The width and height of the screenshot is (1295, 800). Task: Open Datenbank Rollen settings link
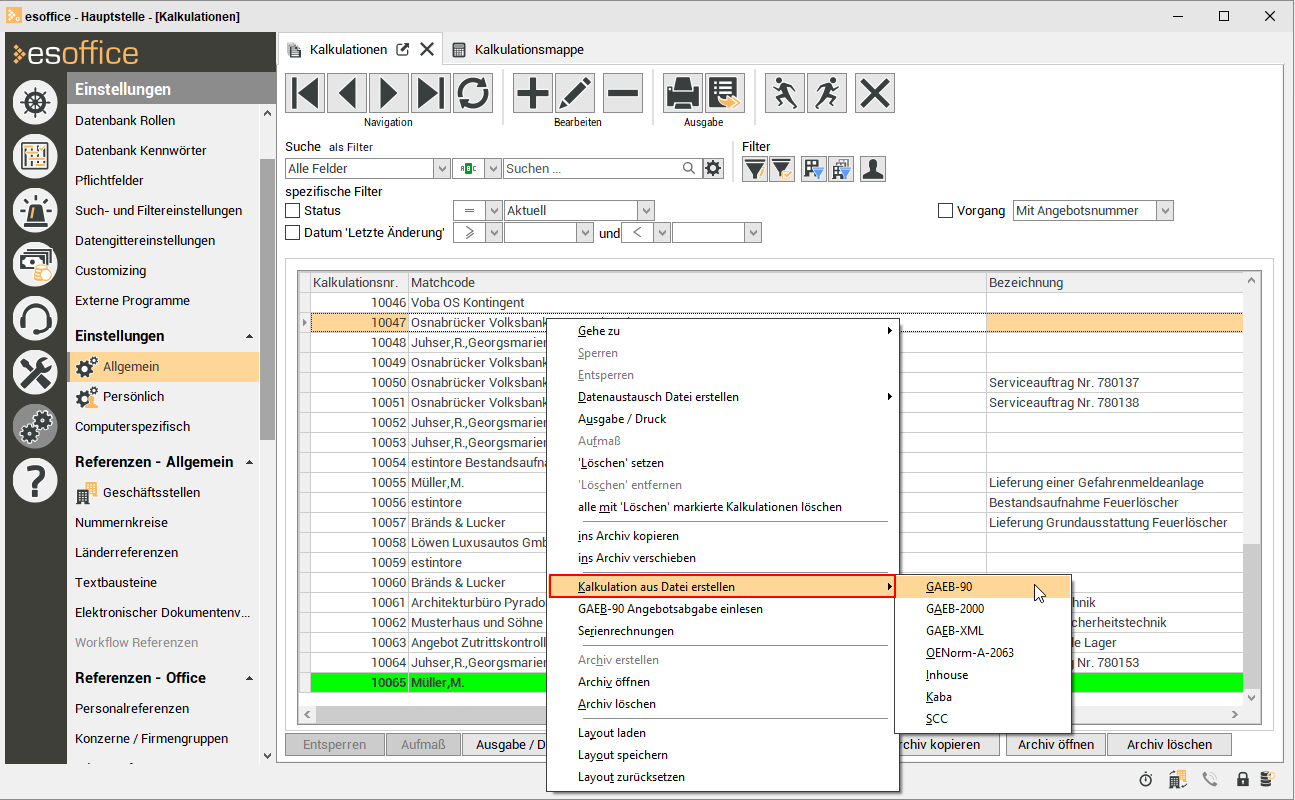125,121
